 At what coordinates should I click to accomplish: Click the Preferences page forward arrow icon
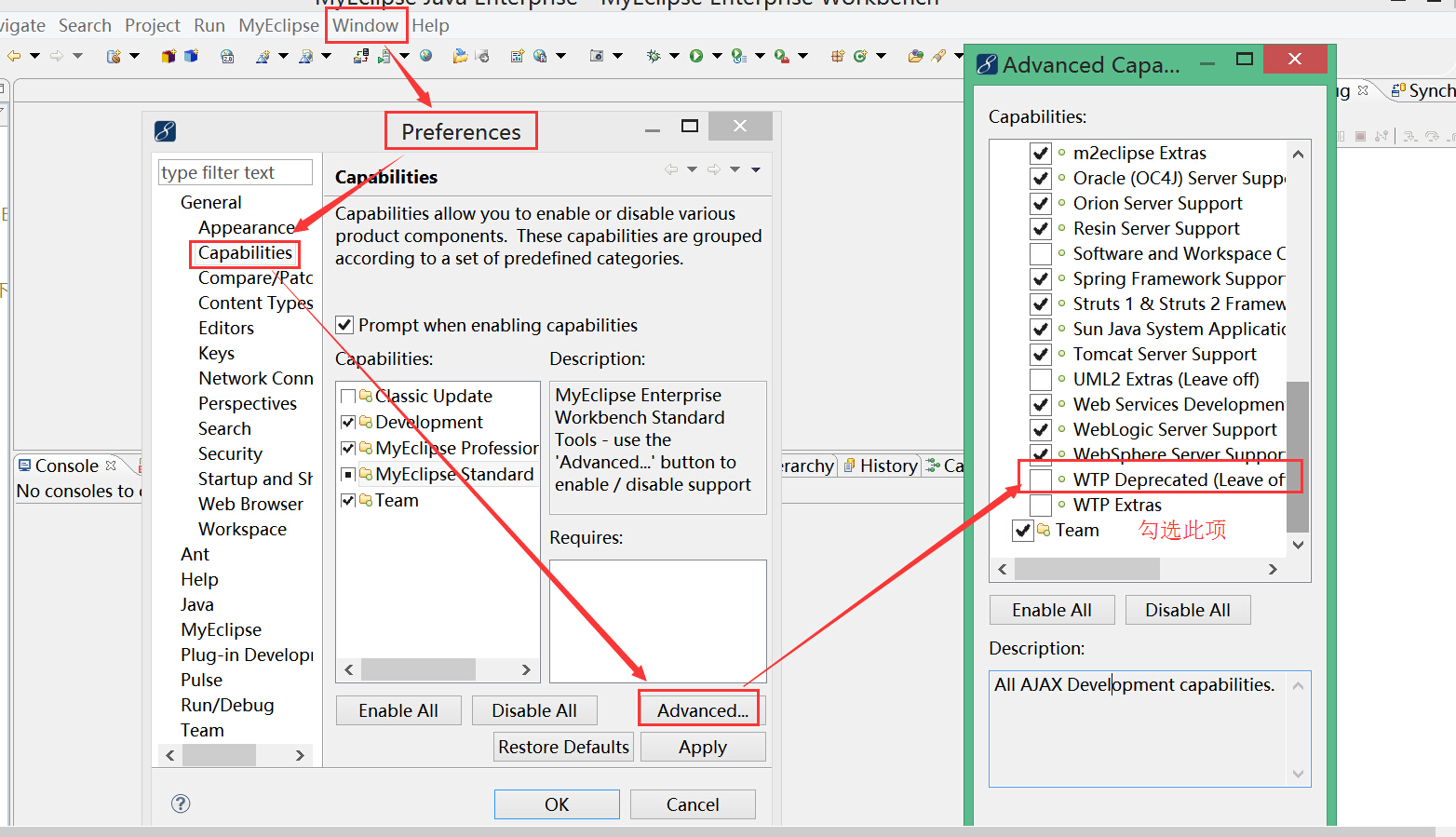click(714, 169)
